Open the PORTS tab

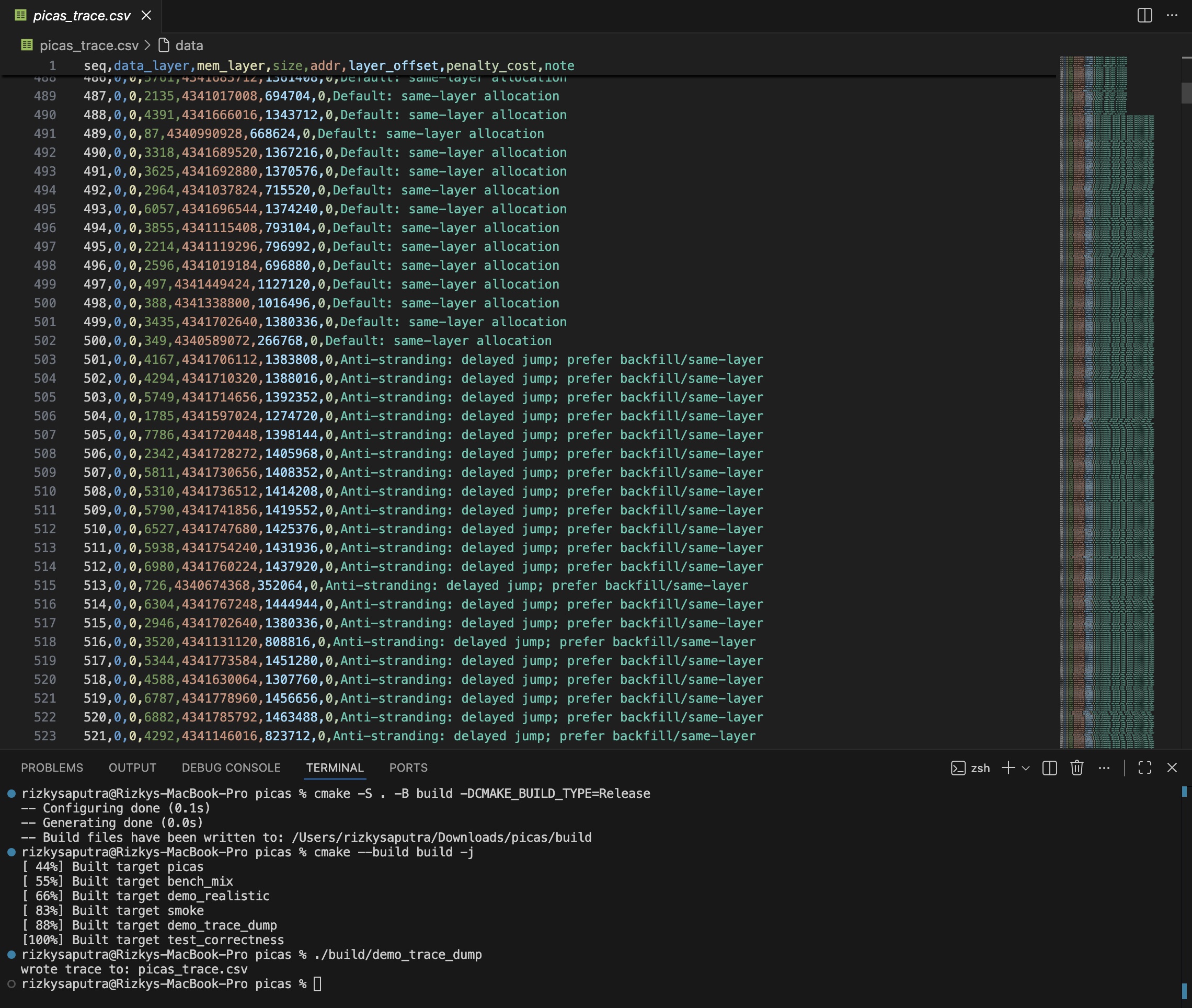point(408,768)
